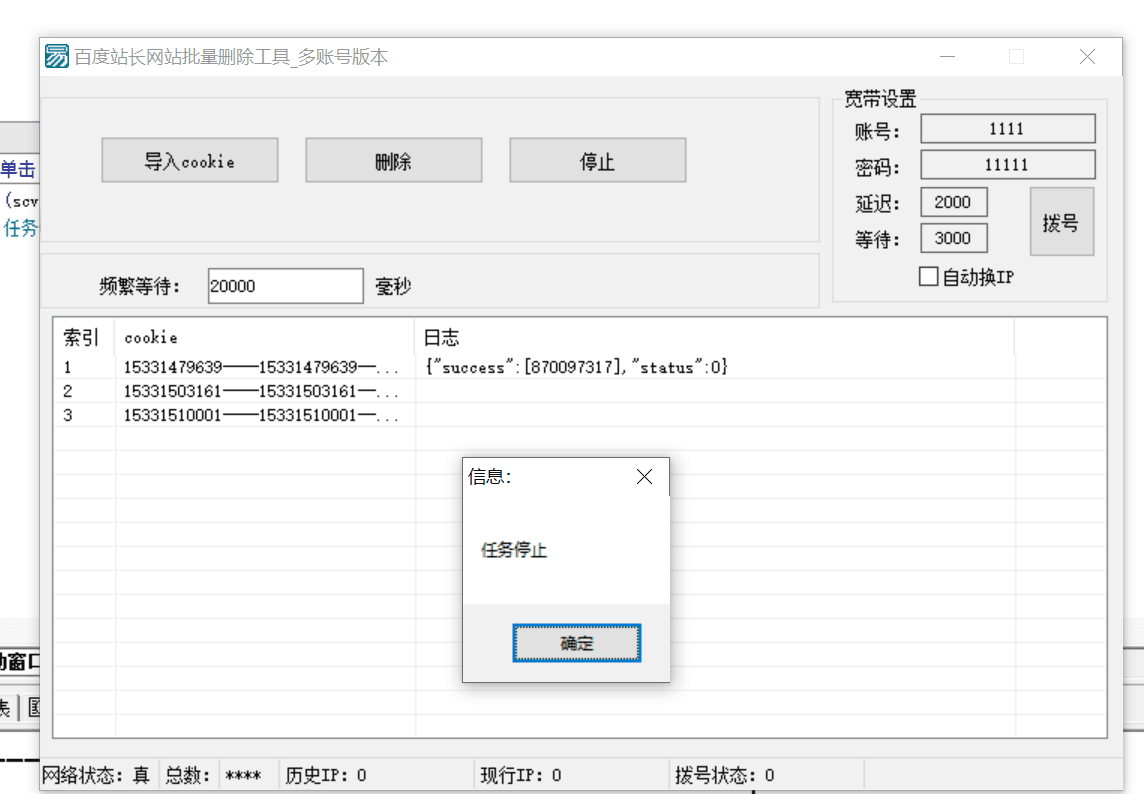Screen dimensions: 1144x794
Task: Click the 网络状态: 真 status entry
Action: (96, 775)
